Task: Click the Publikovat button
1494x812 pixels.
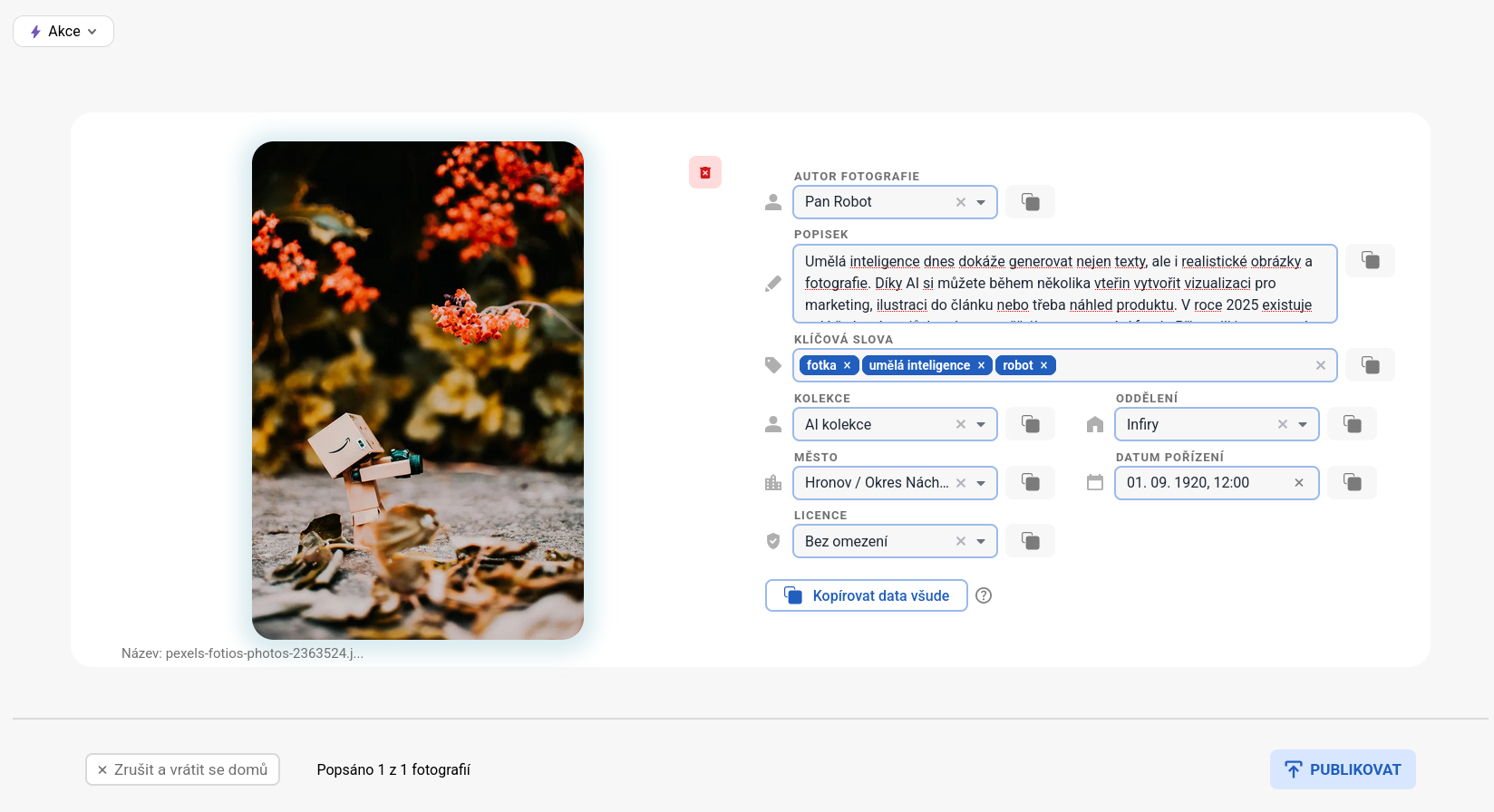Action: (1343, 769)
